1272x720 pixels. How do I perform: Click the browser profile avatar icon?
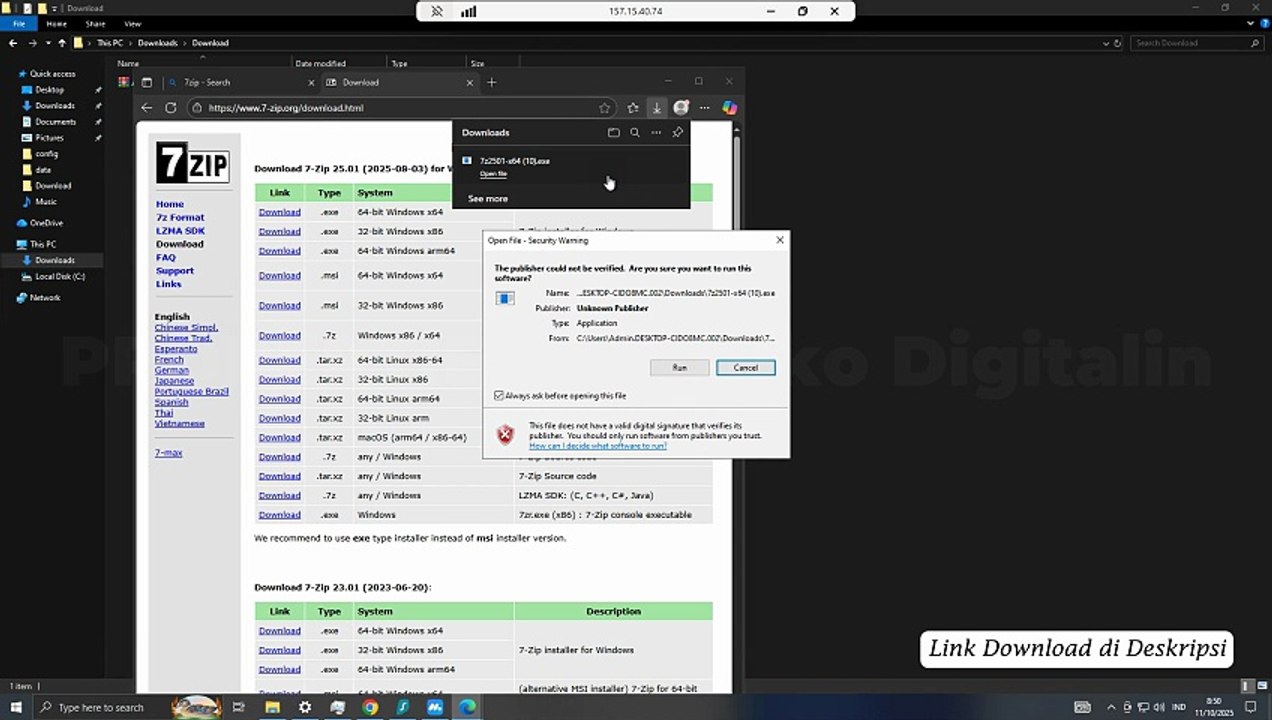tap(681, 108)
